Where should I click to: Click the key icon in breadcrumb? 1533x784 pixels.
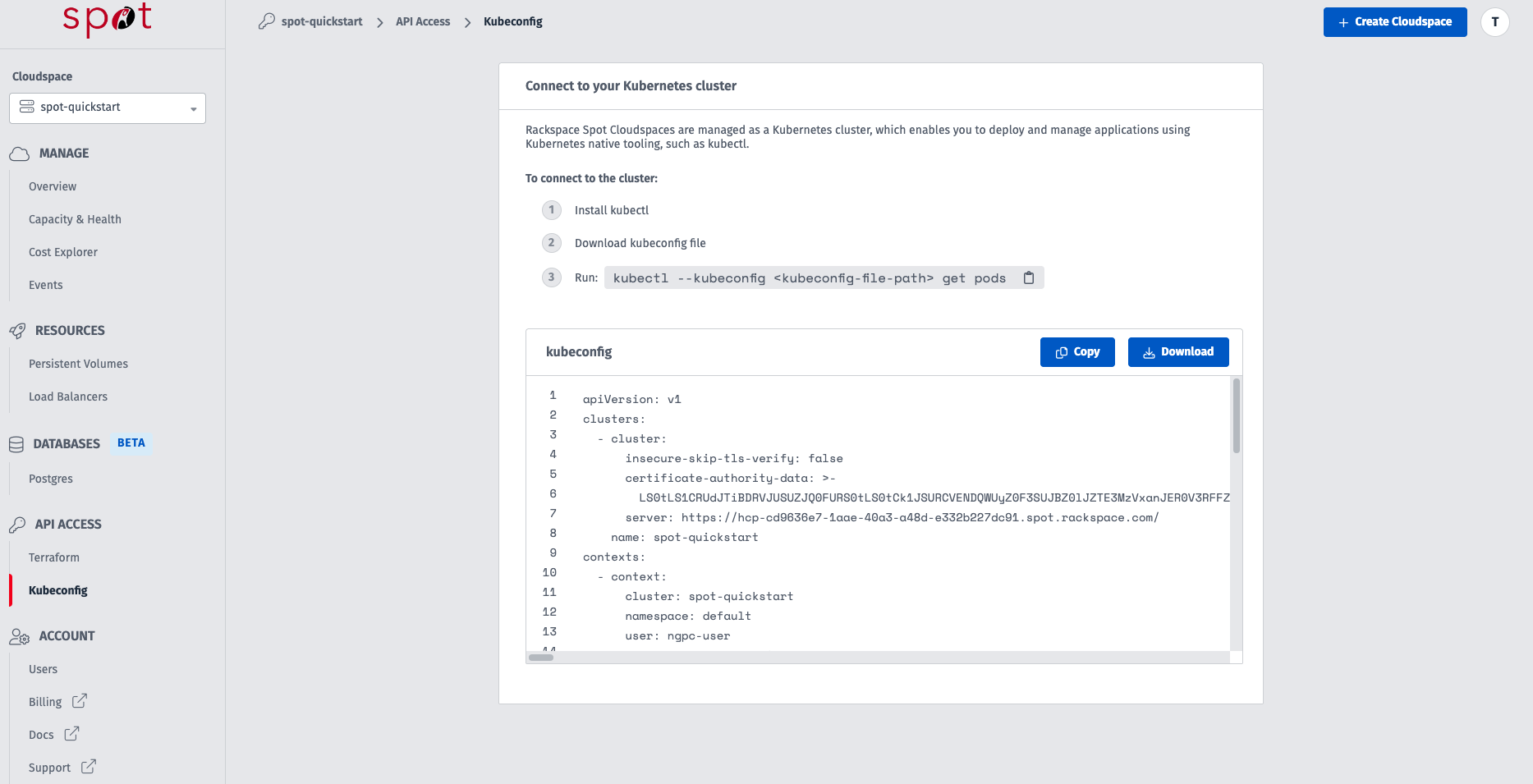(267, 22)
